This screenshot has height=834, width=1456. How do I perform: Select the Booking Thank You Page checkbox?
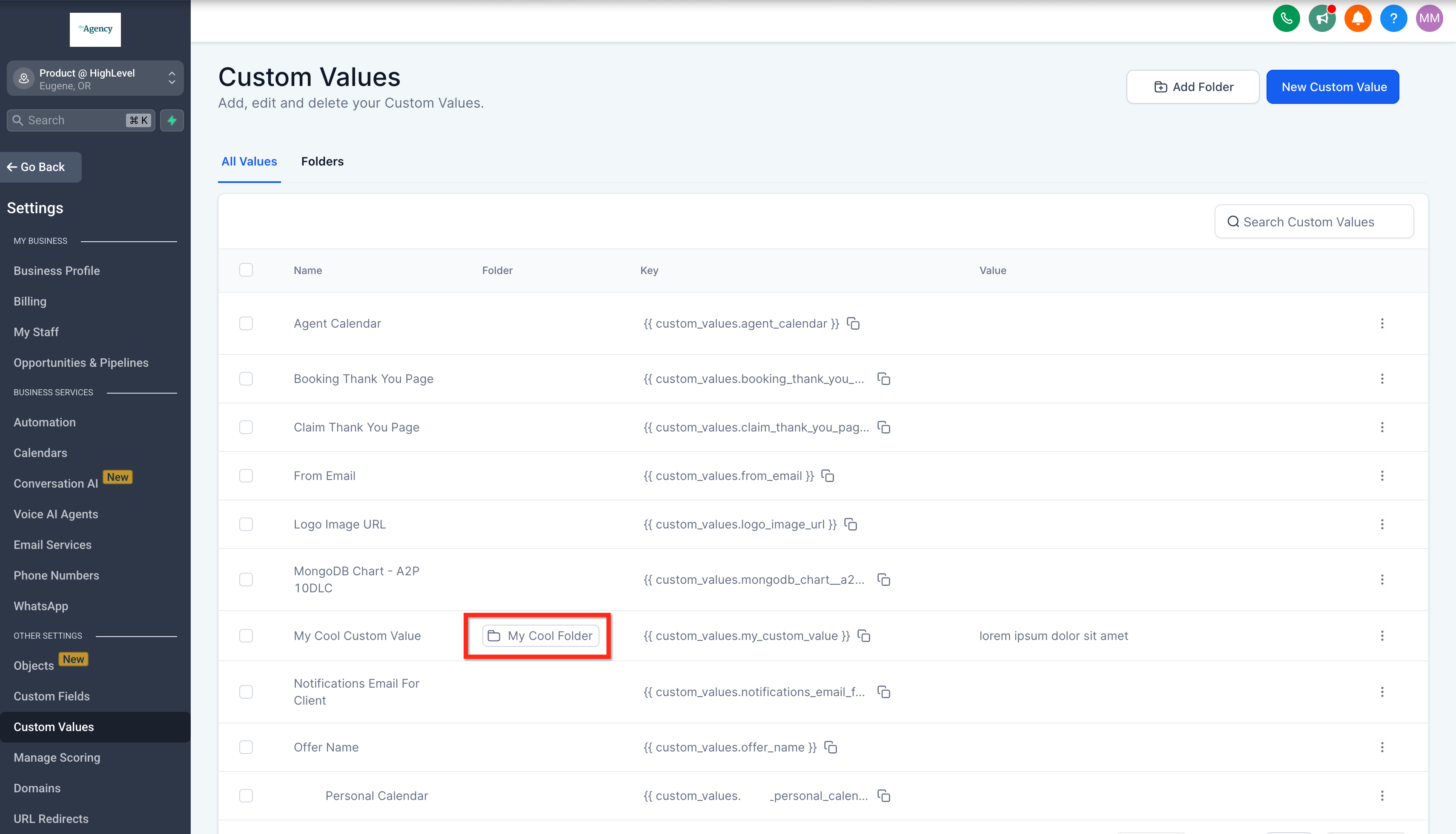pyautogui.click(x=246, y=379)
